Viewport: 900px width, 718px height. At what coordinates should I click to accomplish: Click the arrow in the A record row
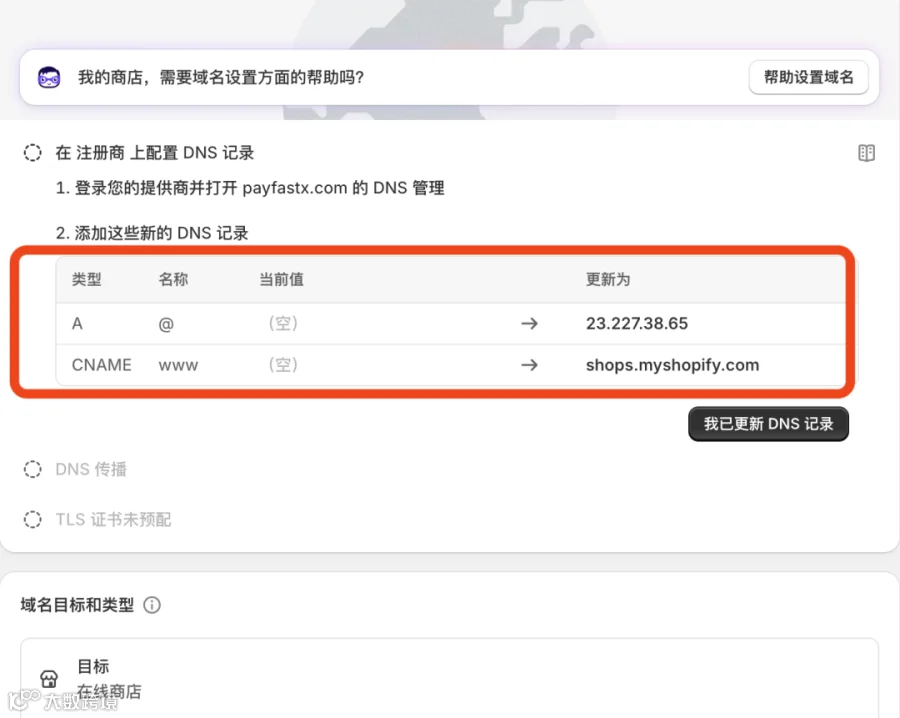coord(529,324)
